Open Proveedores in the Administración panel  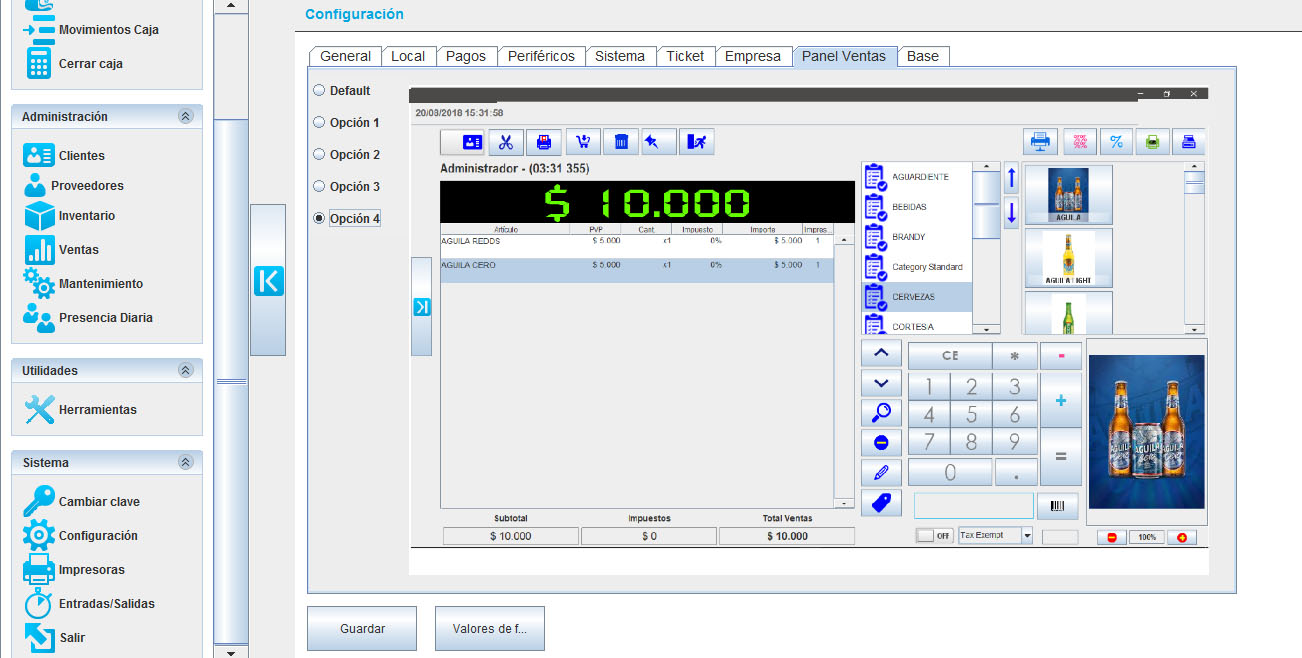pos(36,186)
